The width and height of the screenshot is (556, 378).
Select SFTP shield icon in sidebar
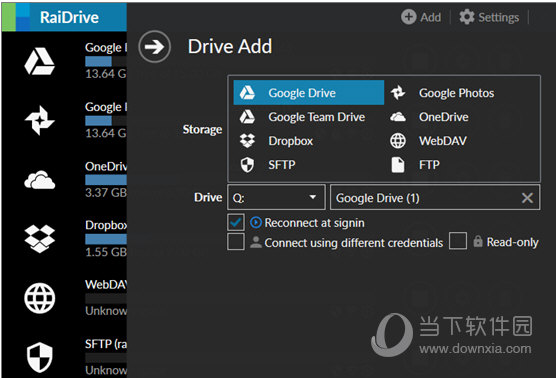39,357
